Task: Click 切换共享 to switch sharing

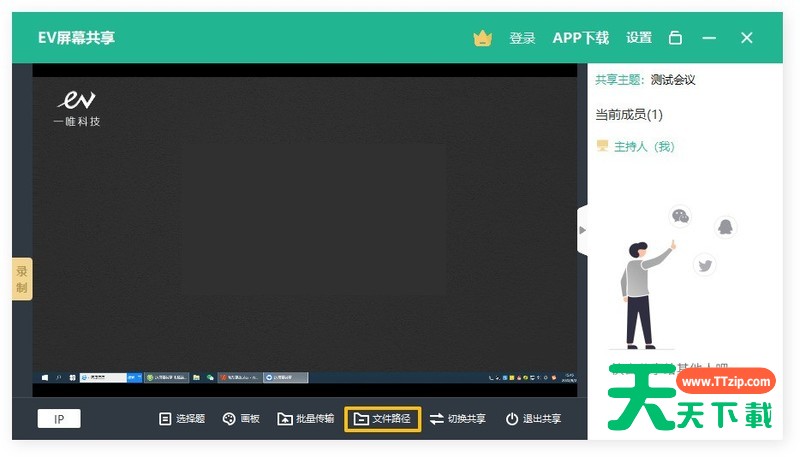Action: pyautogui.click(x=458, y=419)
